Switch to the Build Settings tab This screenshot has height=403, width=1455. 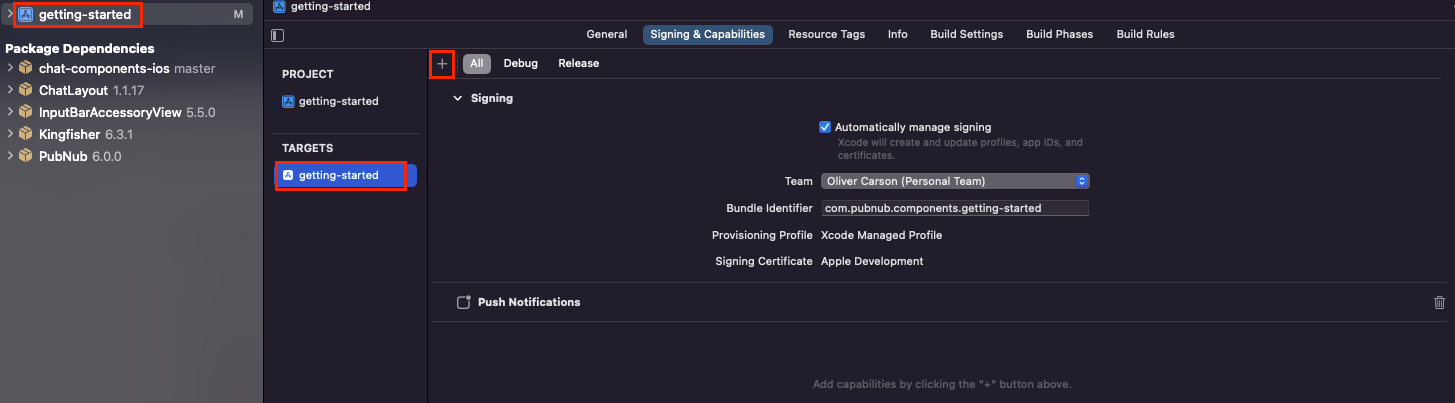pos(966,34)
